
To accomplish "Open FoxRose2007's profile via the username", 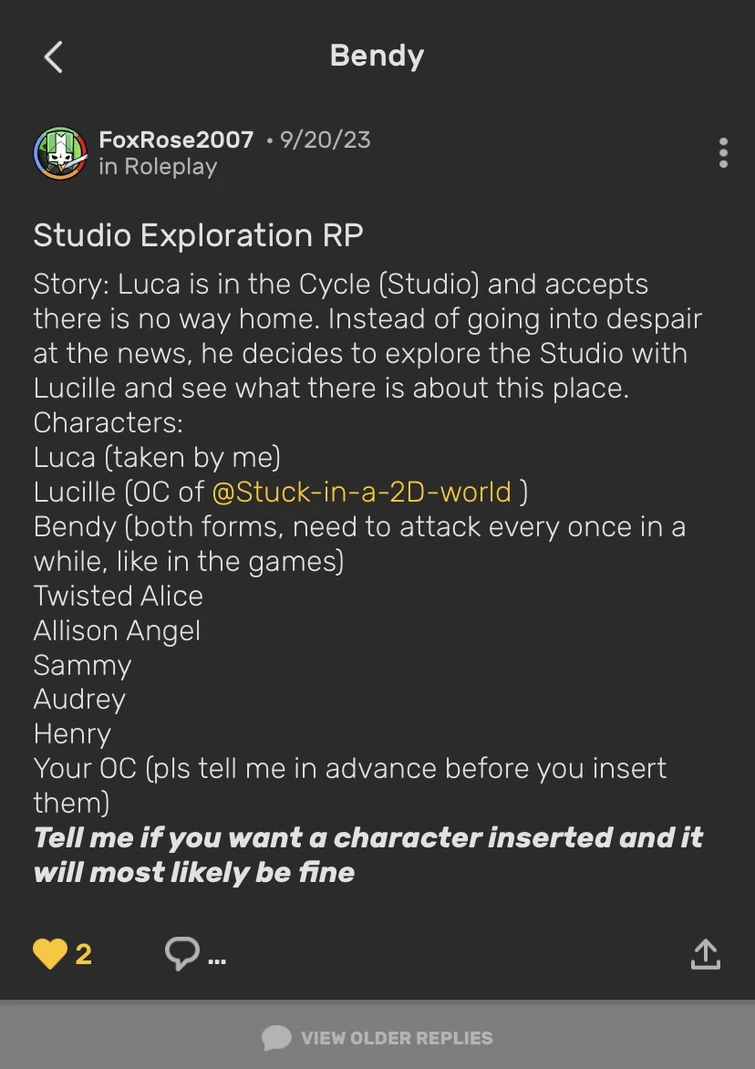I will (176, 139).
